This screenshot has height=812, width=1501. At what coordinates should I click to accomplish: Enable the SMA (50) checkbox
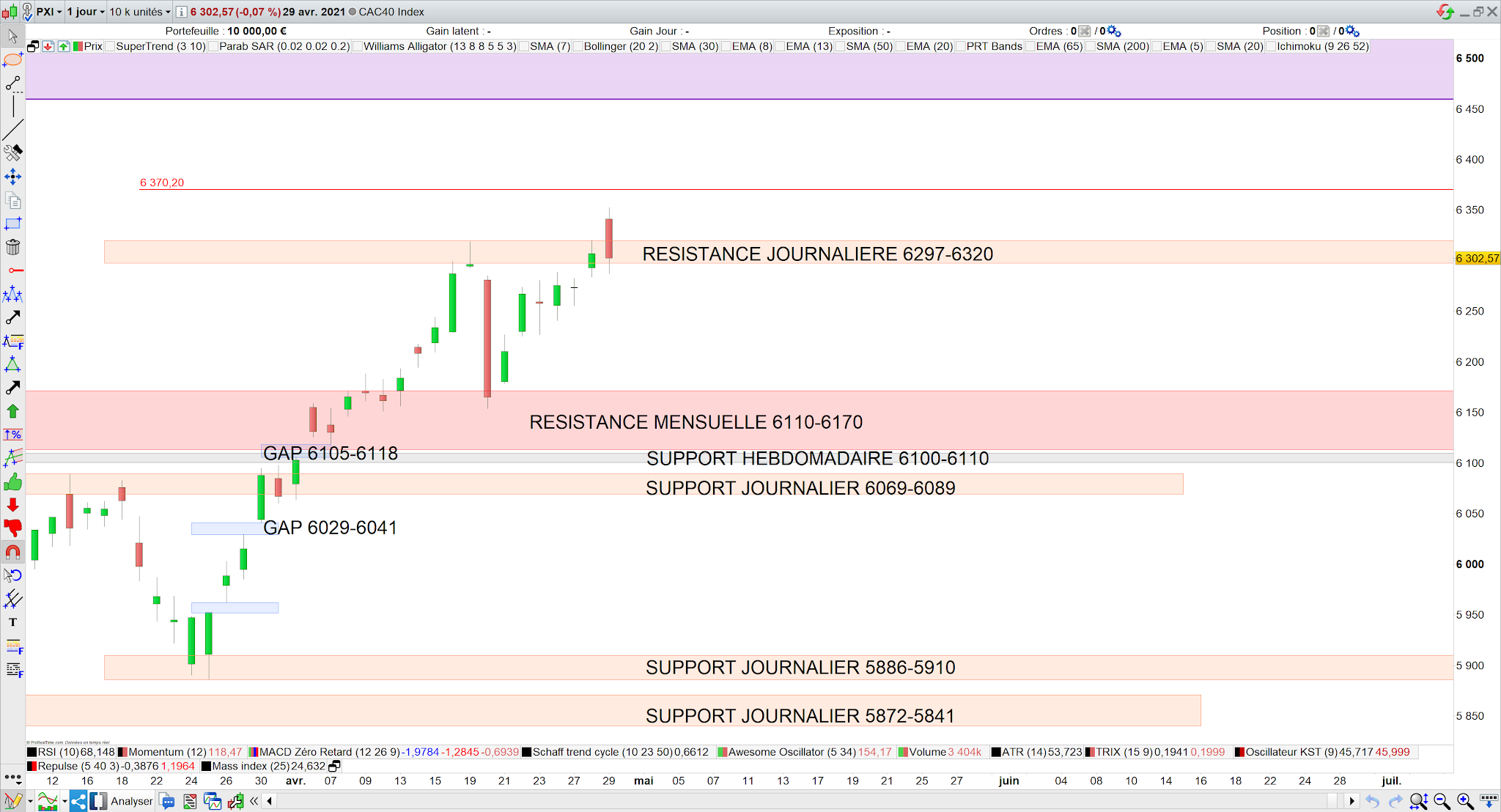pos(840,46)
